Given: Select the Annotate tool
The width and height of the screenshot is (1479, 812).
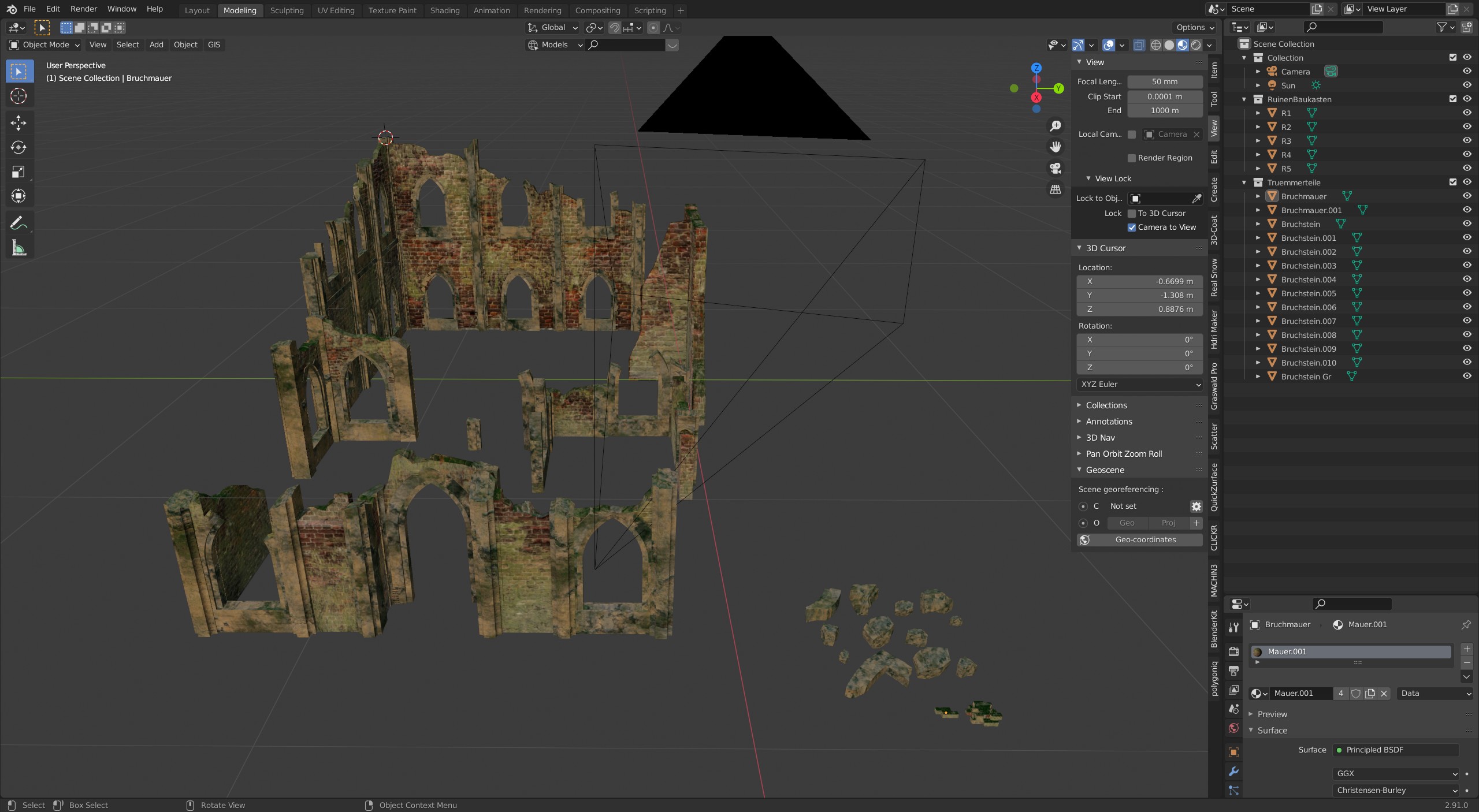Looking at the screenshot, I should click(18, 223).
